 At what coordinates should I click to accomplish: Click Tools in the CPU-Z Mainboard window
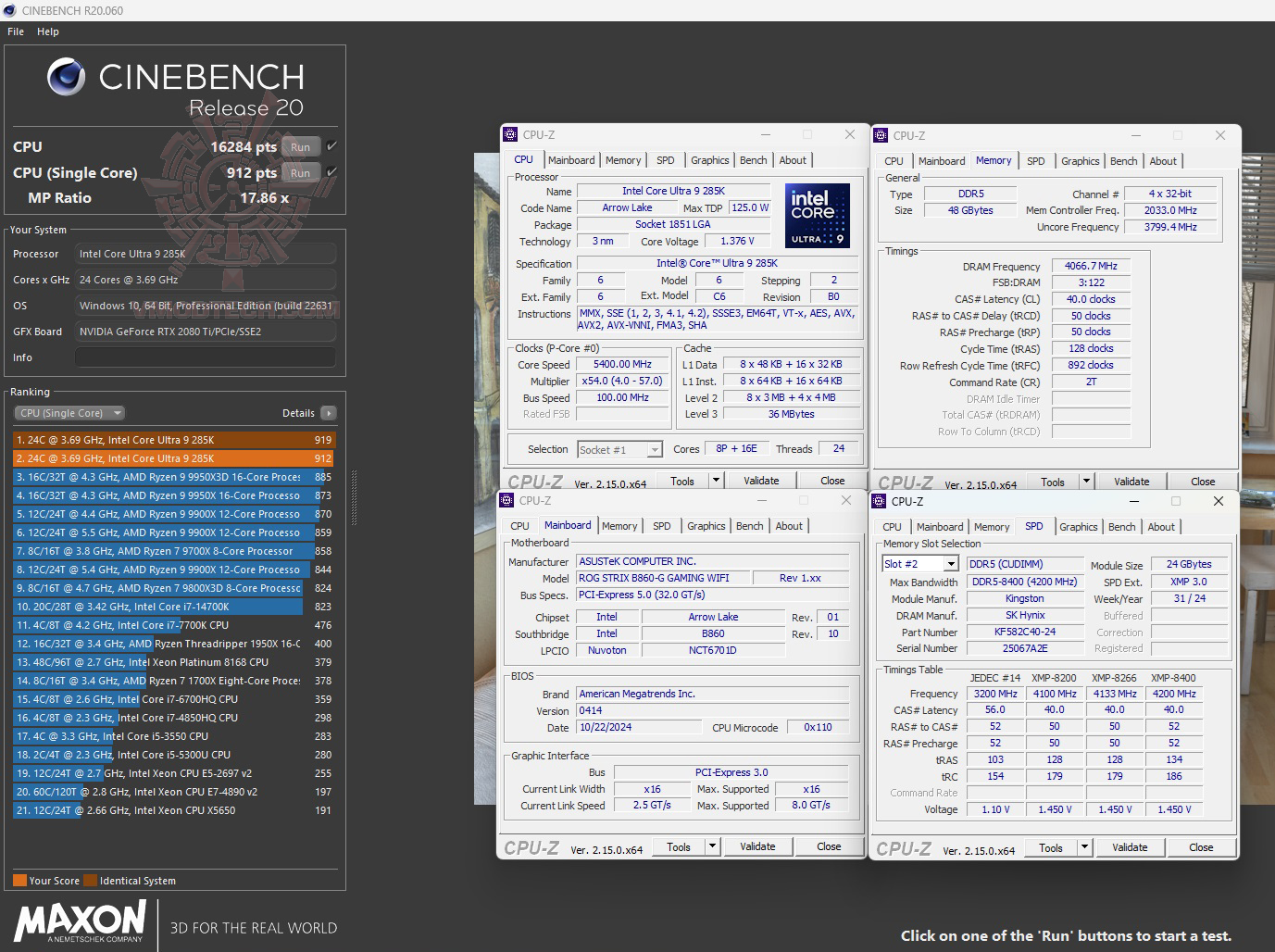click(x=679, y=846)
